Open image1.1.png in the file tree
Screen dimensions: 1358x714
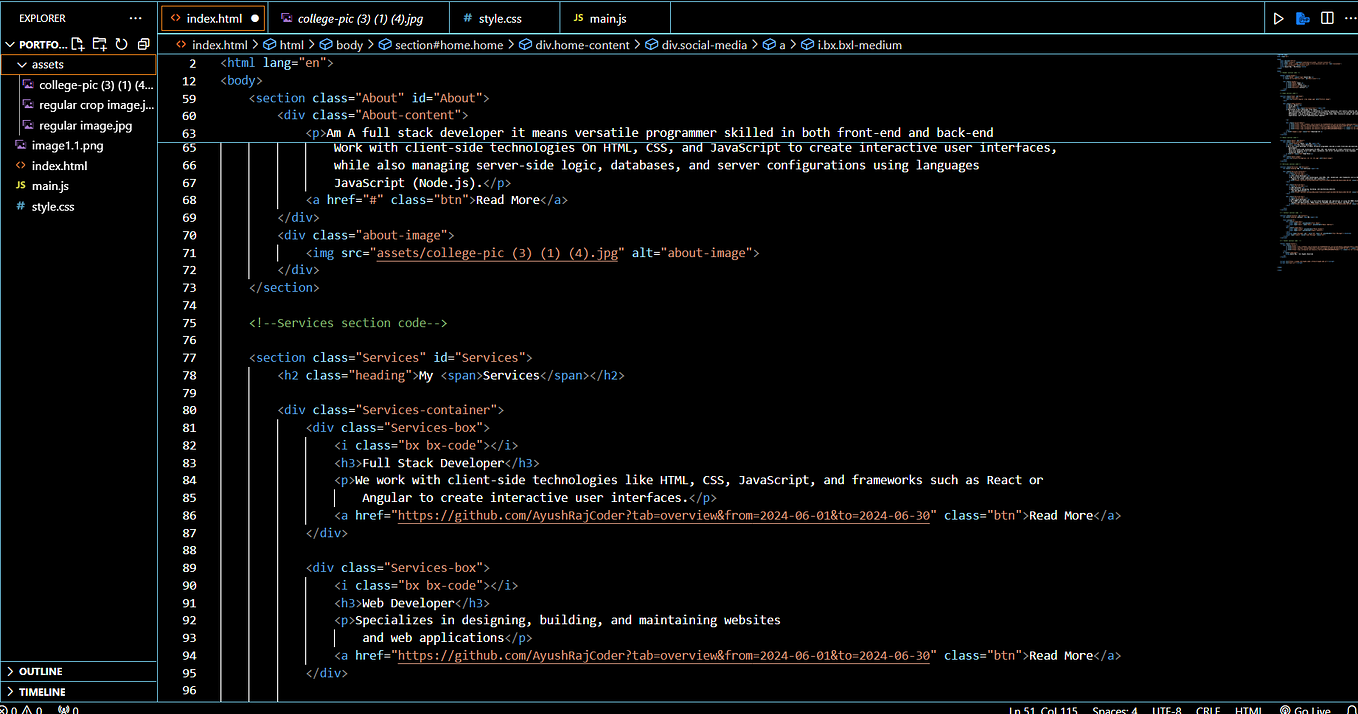67,145
